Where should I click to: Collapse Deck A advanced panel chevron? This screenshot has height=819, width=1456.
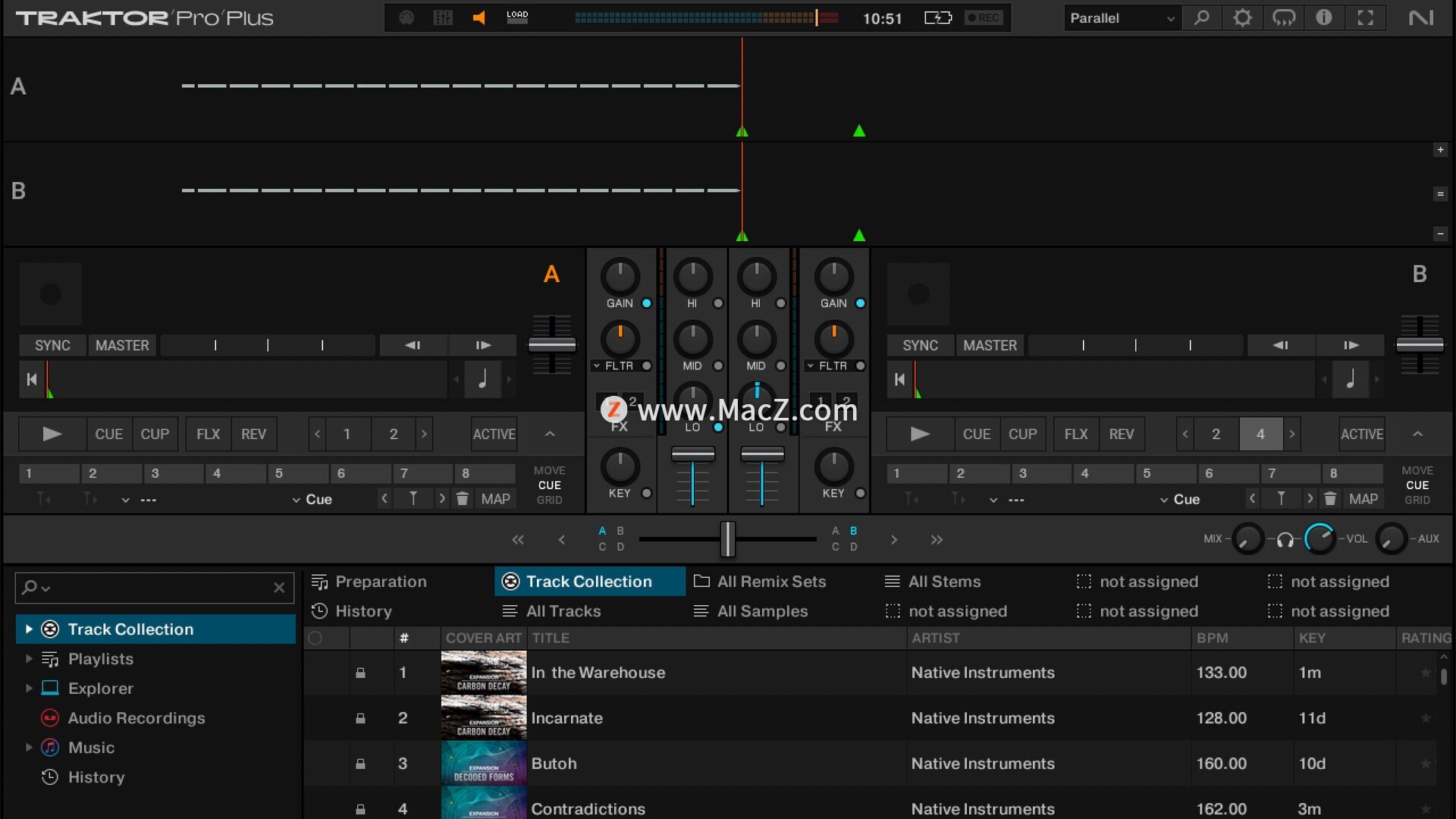tap(550, 434)
